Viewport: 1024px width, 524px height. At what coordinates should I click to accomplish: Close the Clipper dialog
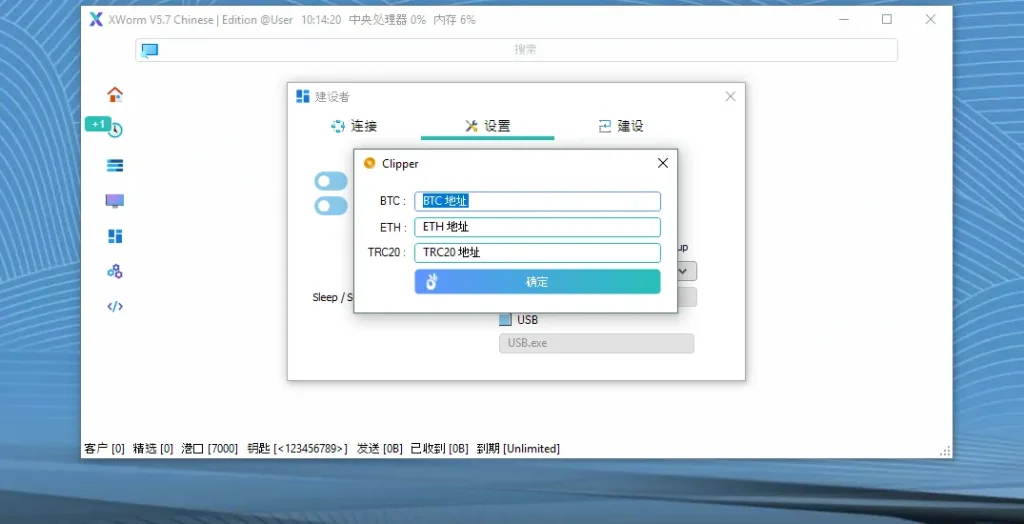(x=662, y=163)
